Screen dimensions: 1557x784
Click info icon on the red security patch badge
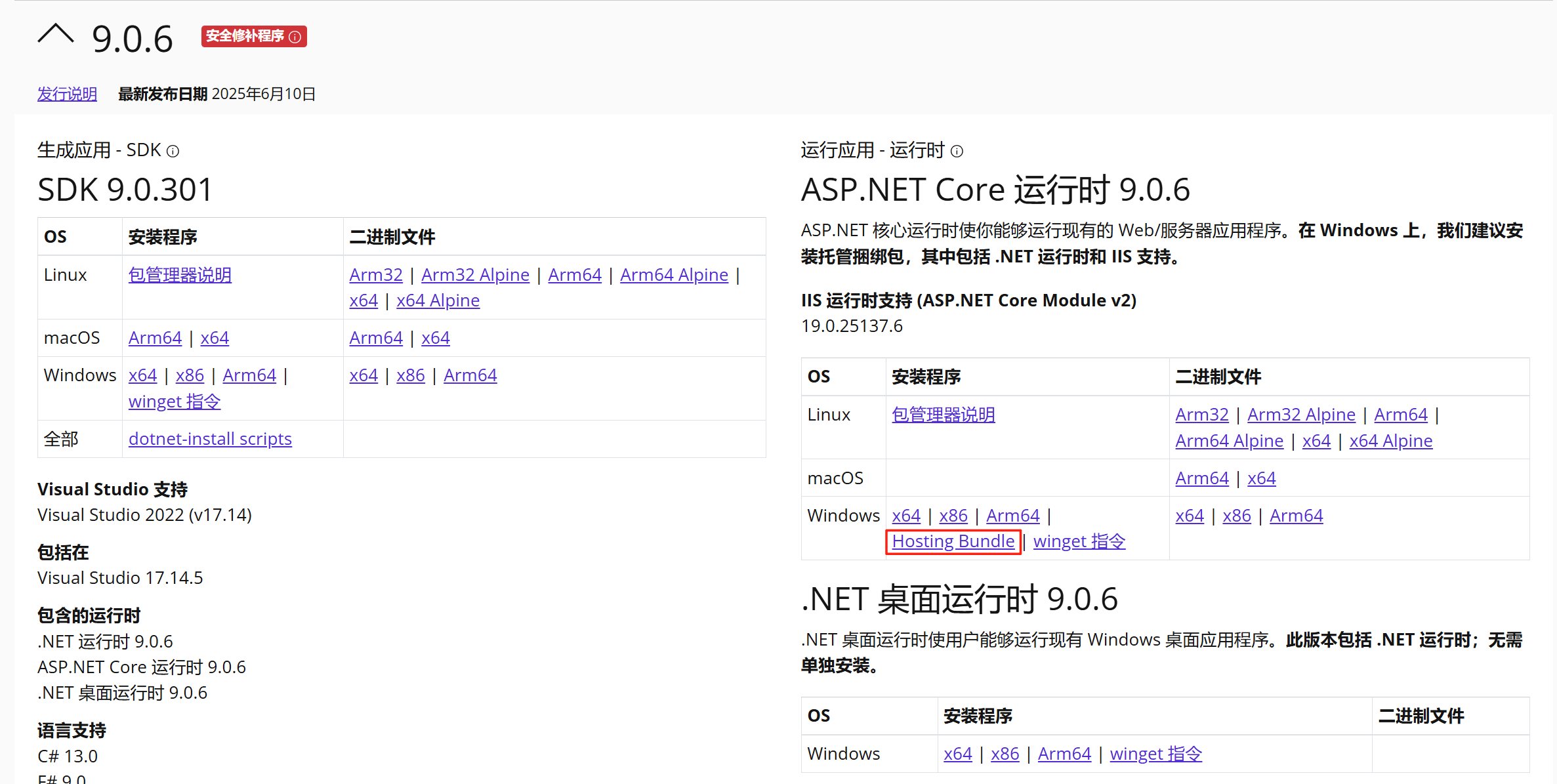pos(295,37)
